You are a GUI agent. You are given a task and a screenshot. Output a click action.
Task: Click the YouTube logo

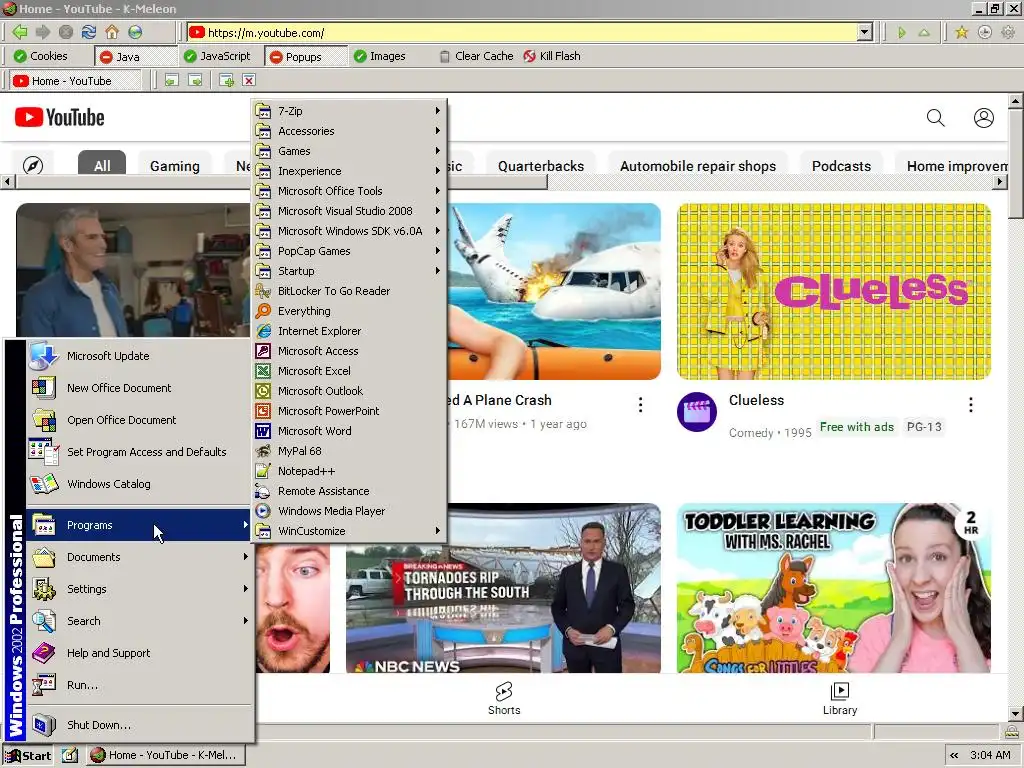pyautogui.click(x=59, y=118)
